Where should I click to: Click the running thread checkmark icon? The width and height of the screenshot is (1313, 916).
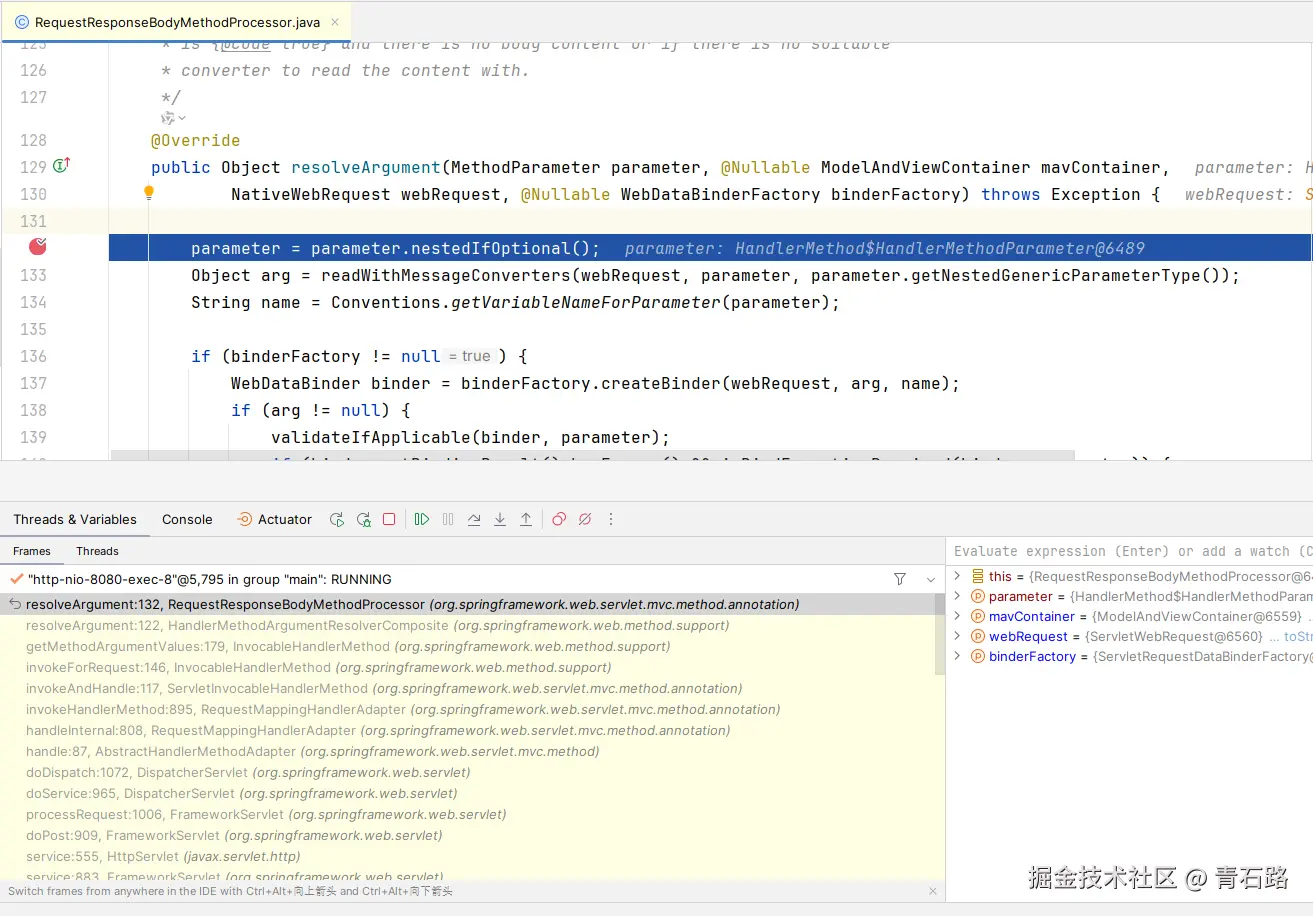pyautogui.click(x=16, y=579)
